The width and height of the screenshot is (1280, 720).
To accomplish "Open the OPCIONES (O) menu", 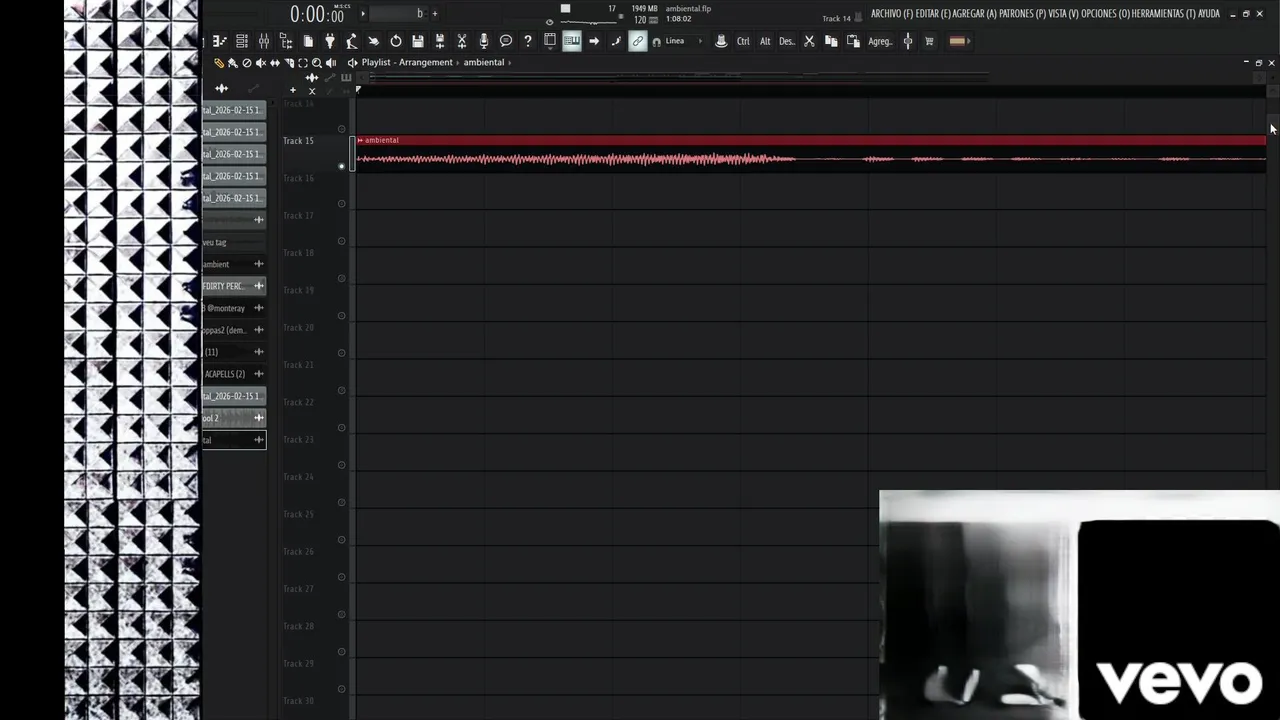I will (x=1106, y=14).
